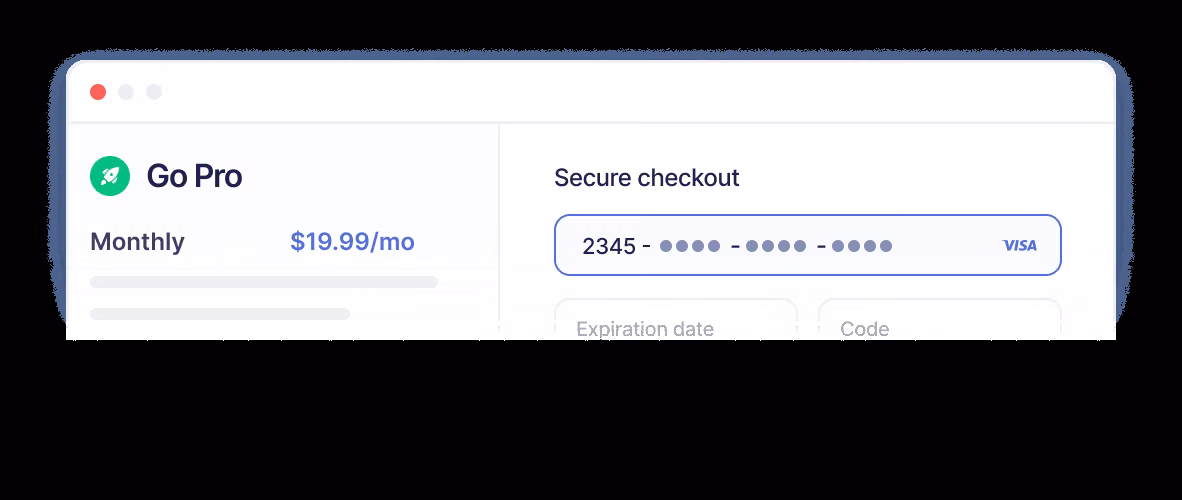Image resolution: width=1182 pixels, height=500 pixels.
Task: Select the Monthly billing label
Action: 138,242
